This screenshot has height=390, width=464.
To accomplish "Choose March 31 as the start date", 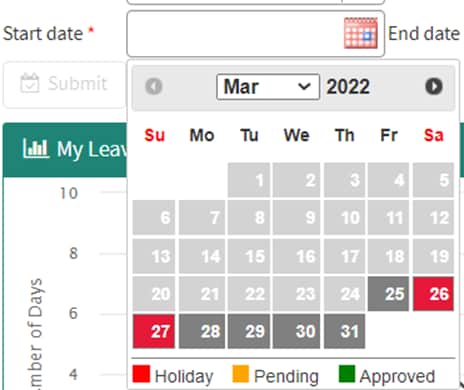I will pos(344,331).
